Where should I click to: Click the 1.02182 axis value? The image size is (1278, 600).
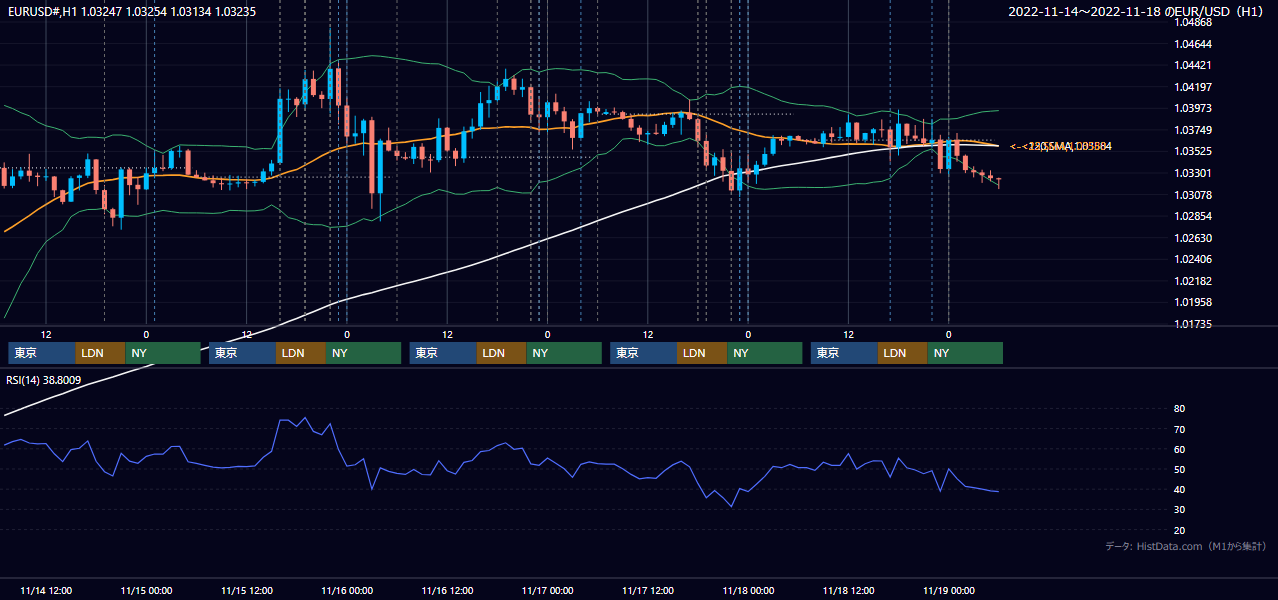1193,281
